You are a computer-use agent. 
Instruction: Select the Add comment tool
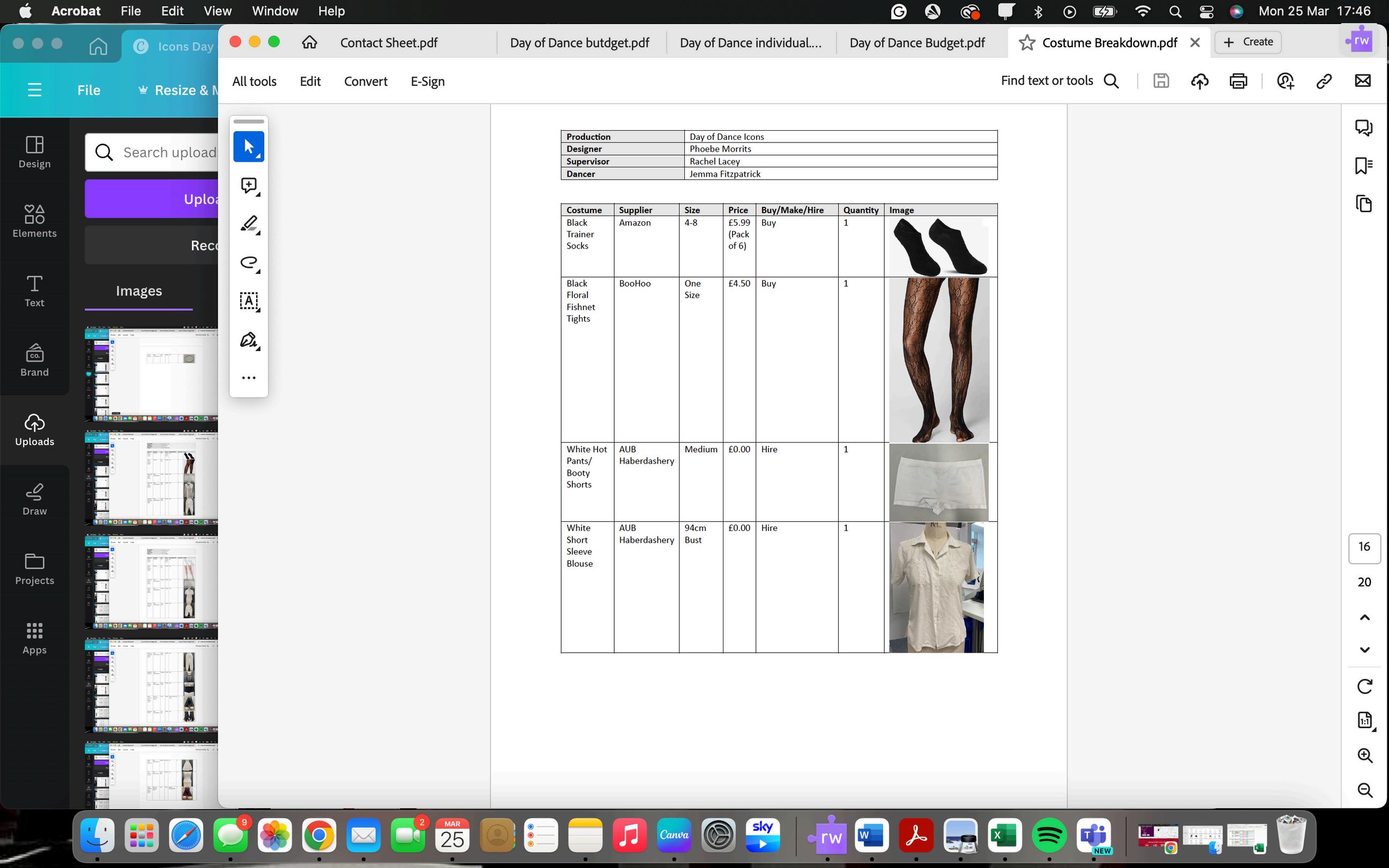(x=249, y=185)
